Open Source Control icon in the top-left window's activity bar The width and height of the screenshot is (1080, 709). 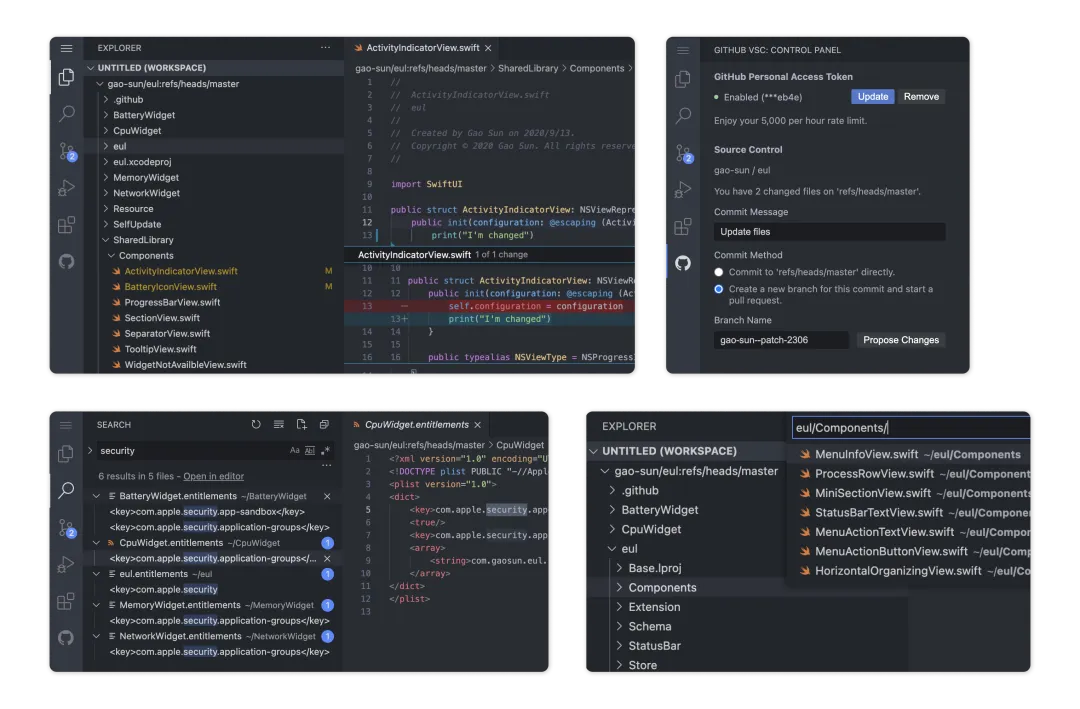point(67,151)
